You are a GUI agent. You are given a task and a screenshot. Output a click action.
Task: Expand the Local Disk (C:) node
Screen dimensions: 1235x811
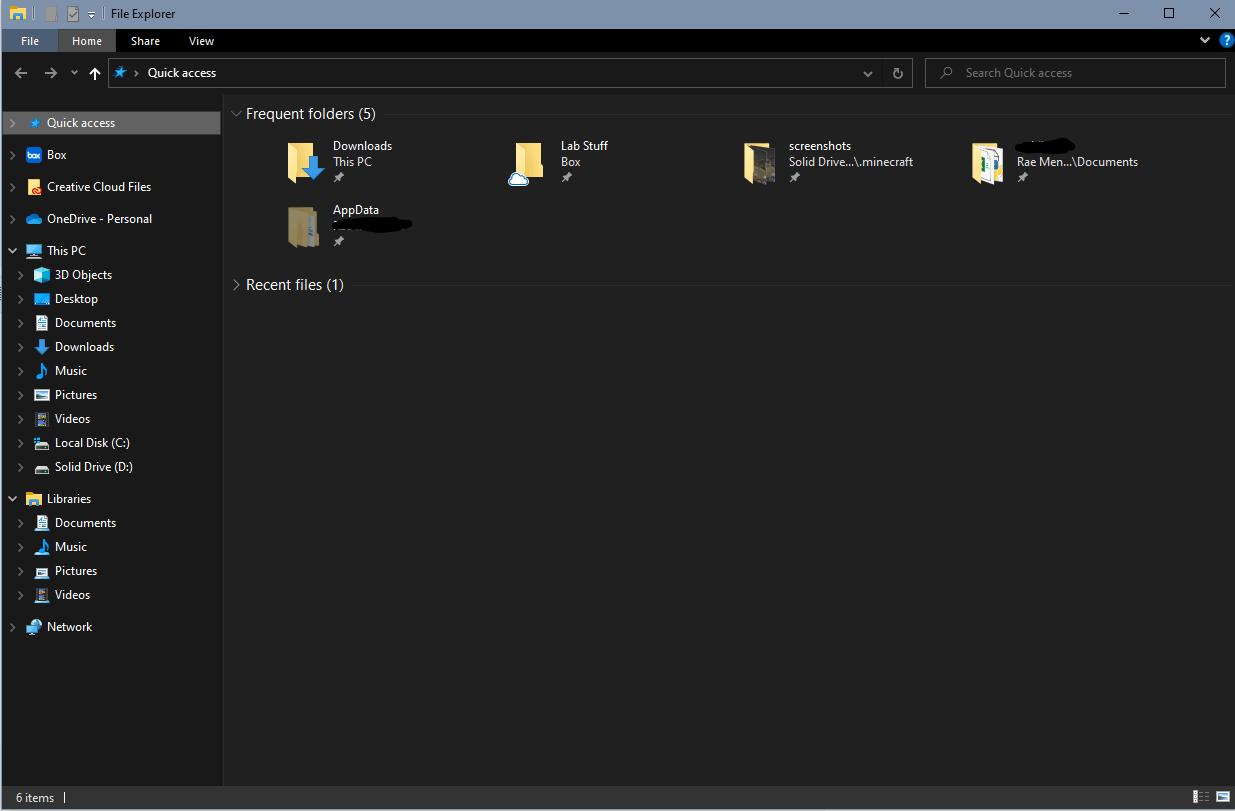coord(20,443)
